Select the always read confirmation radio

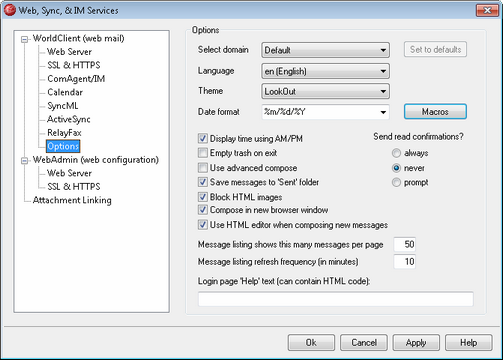click(x=396, y=153)
